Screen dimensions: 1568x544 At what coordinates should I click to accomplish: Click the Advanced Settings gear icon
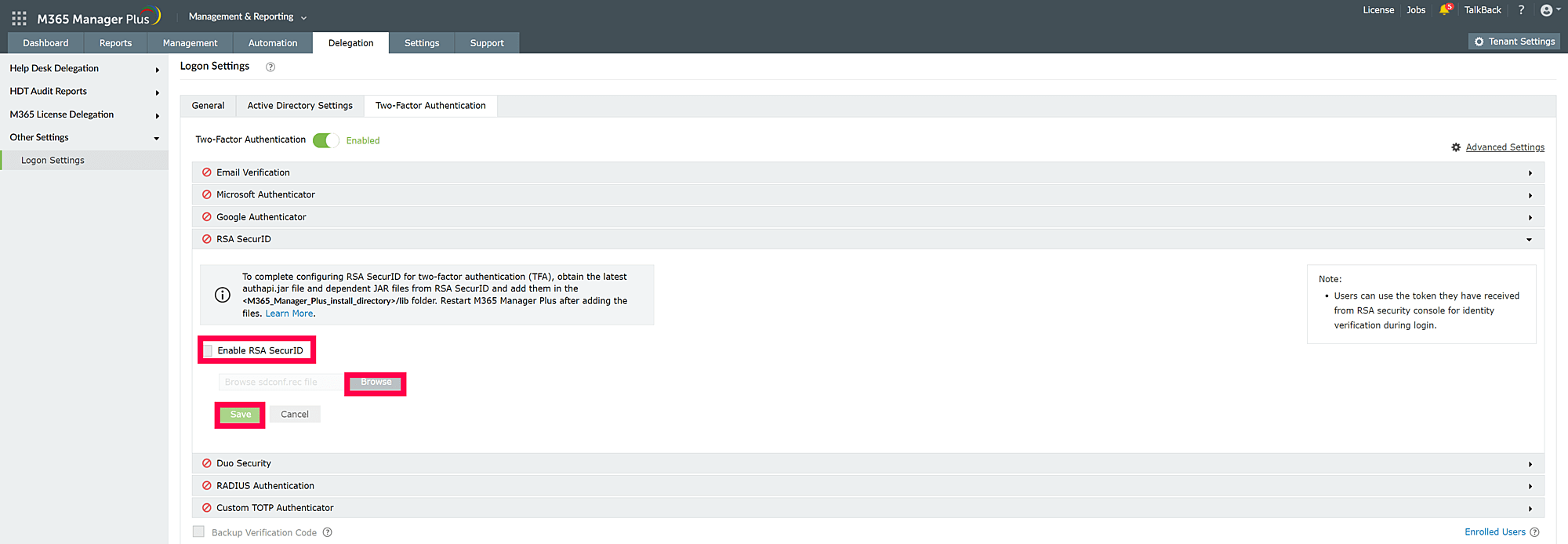point(1456,147)
